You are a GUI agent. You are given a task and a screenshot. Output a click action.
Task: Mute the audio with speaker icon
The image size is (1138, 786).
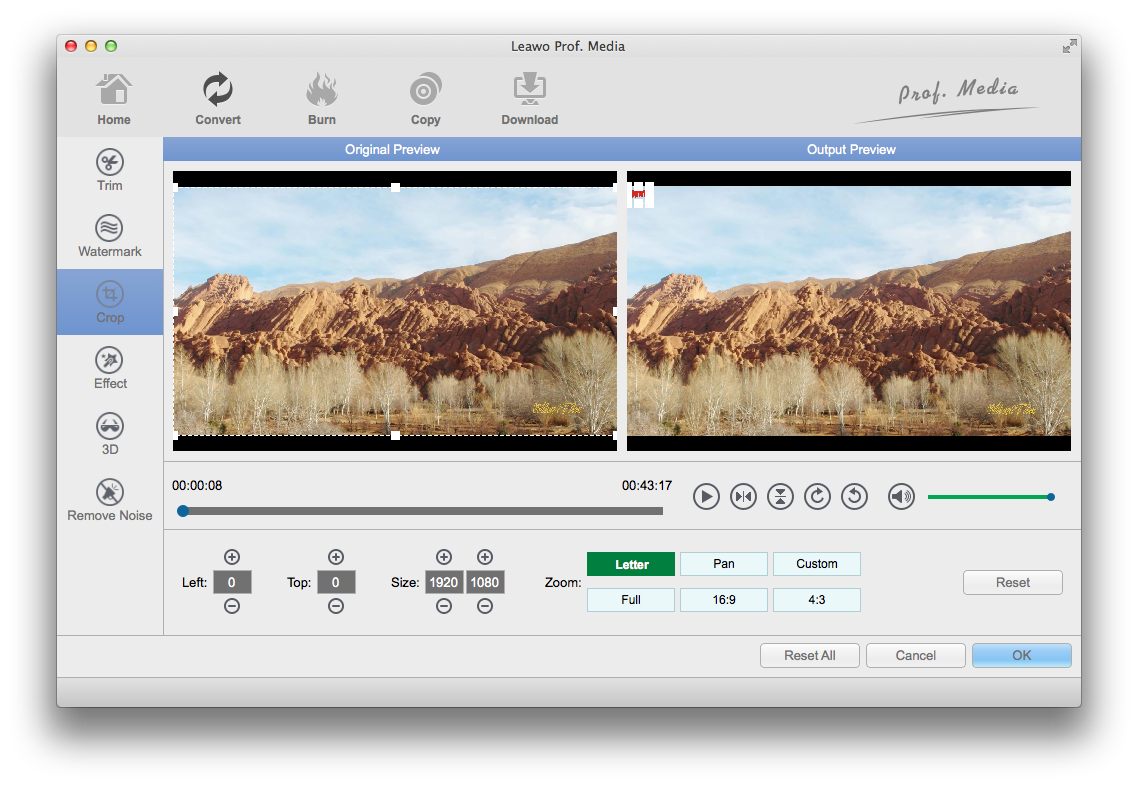coord(901,497)
